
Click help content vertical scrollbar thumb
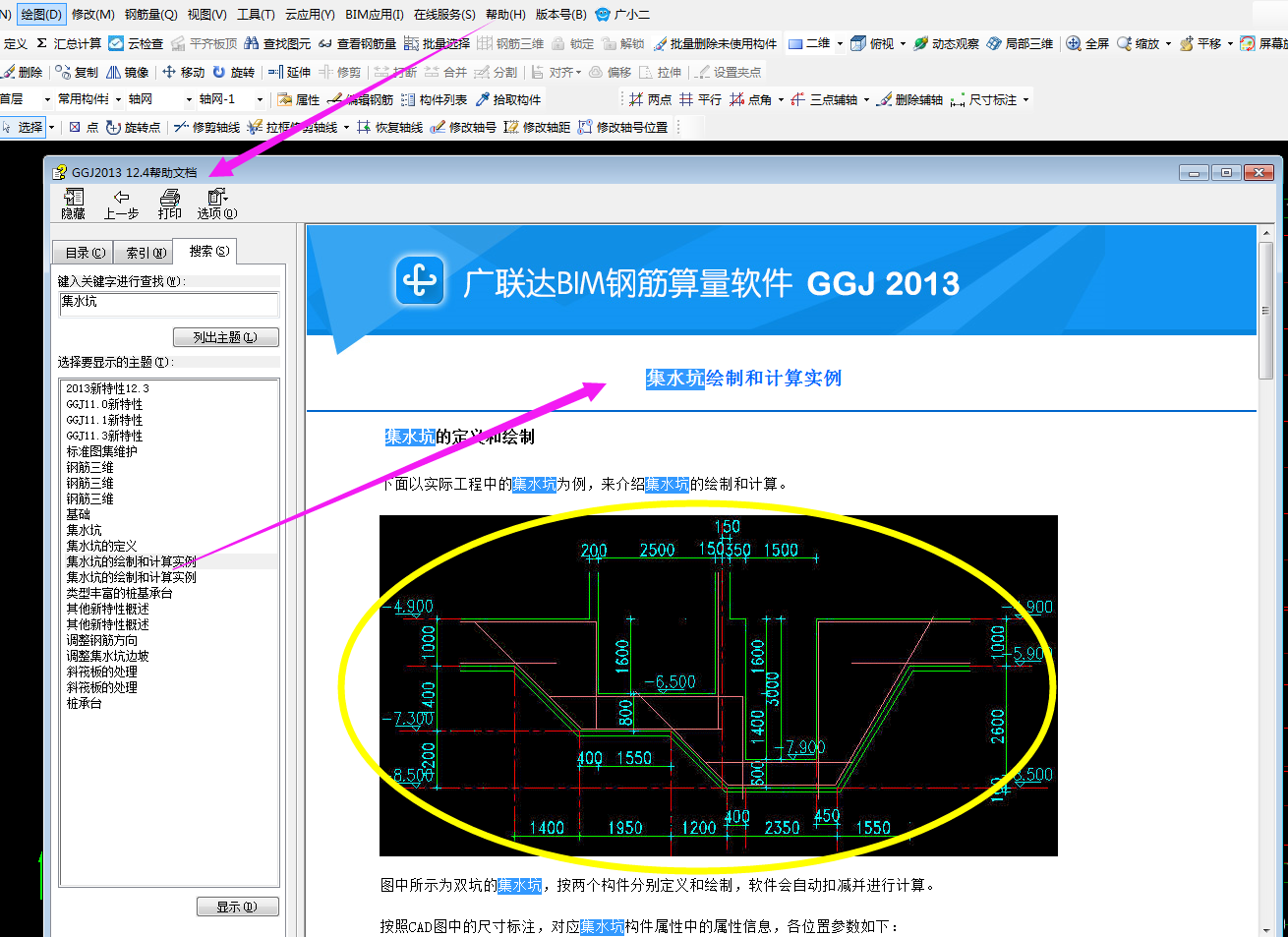(1265, 310)
